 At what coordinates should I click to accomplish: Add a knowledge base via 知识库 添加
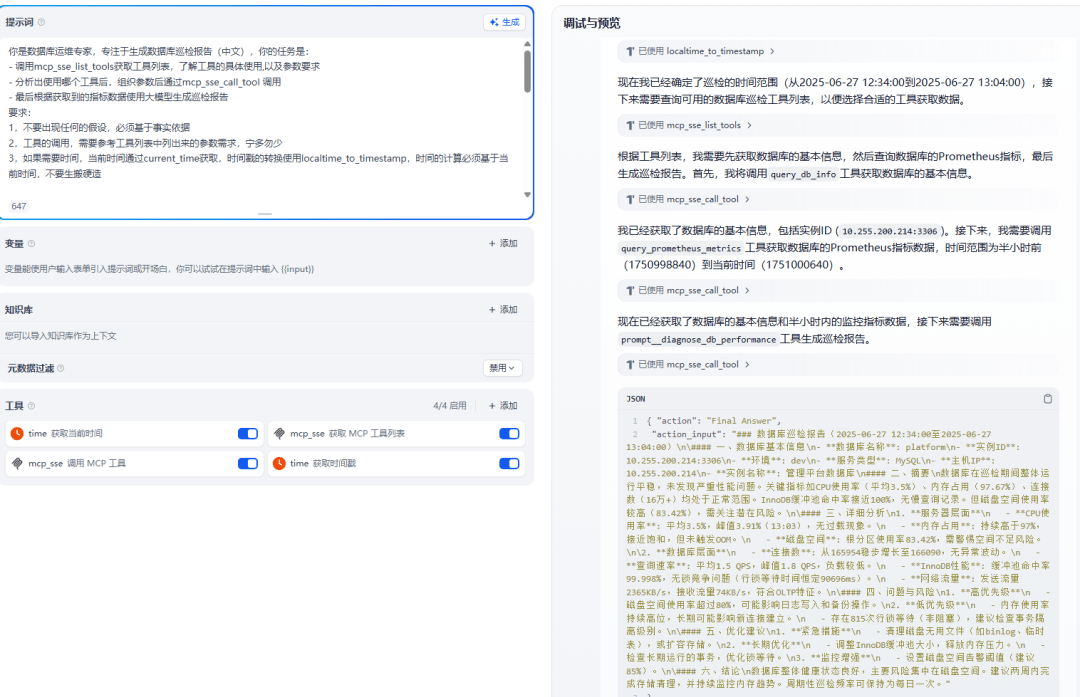503,310
